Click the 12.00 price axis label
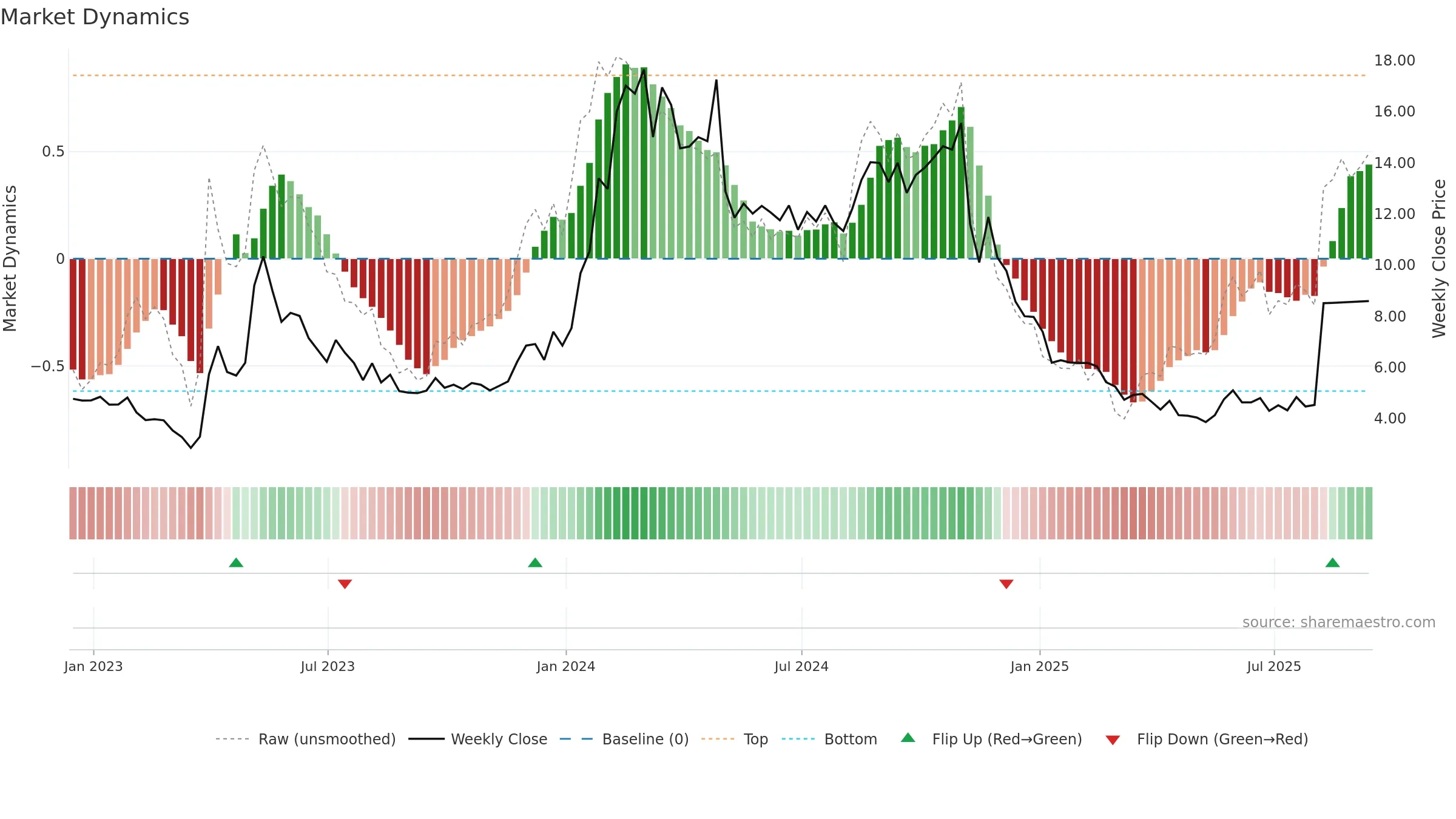1456x819 pixels. (x=1395, y=214)
